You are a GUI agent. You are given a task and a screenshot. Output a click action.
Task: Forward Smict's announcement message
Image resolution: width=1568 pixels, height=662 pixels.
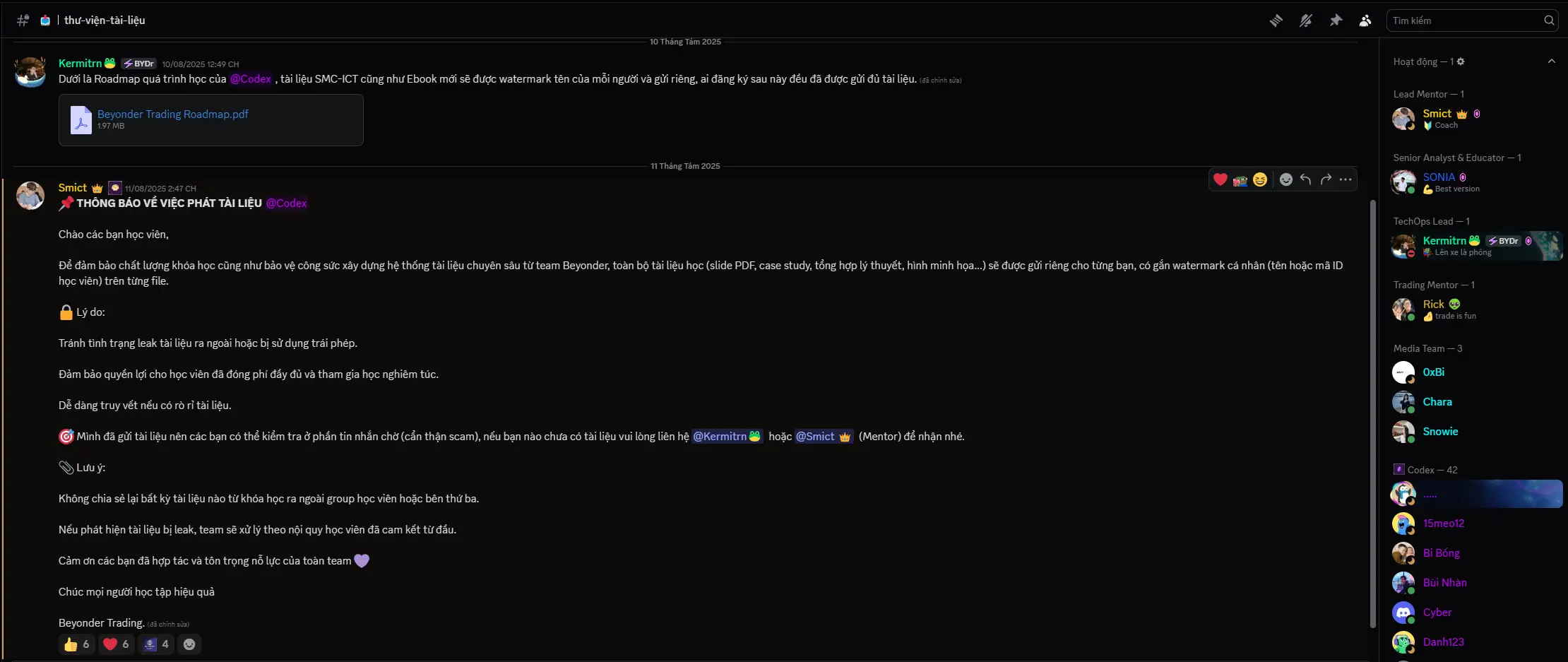[1326, 179]
